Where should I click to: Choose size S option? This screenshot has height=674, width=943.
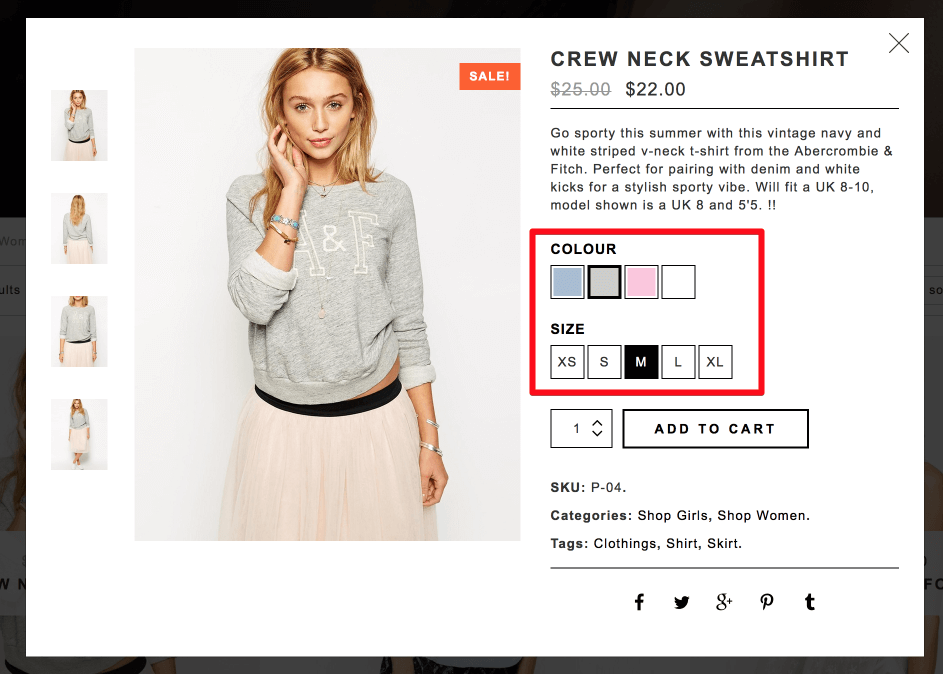pyautogui.click(x=604, y=362)
